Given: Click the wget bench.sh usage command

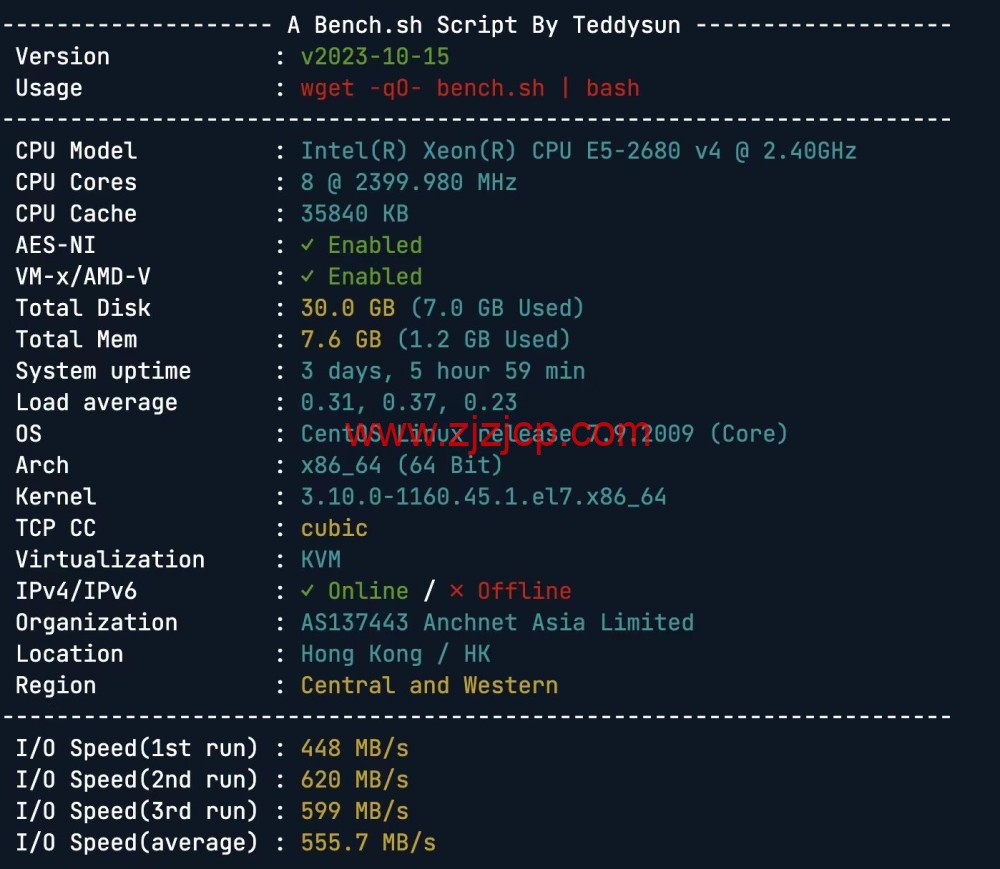Looking at the screenshot, I should click(x=470, y=88).
